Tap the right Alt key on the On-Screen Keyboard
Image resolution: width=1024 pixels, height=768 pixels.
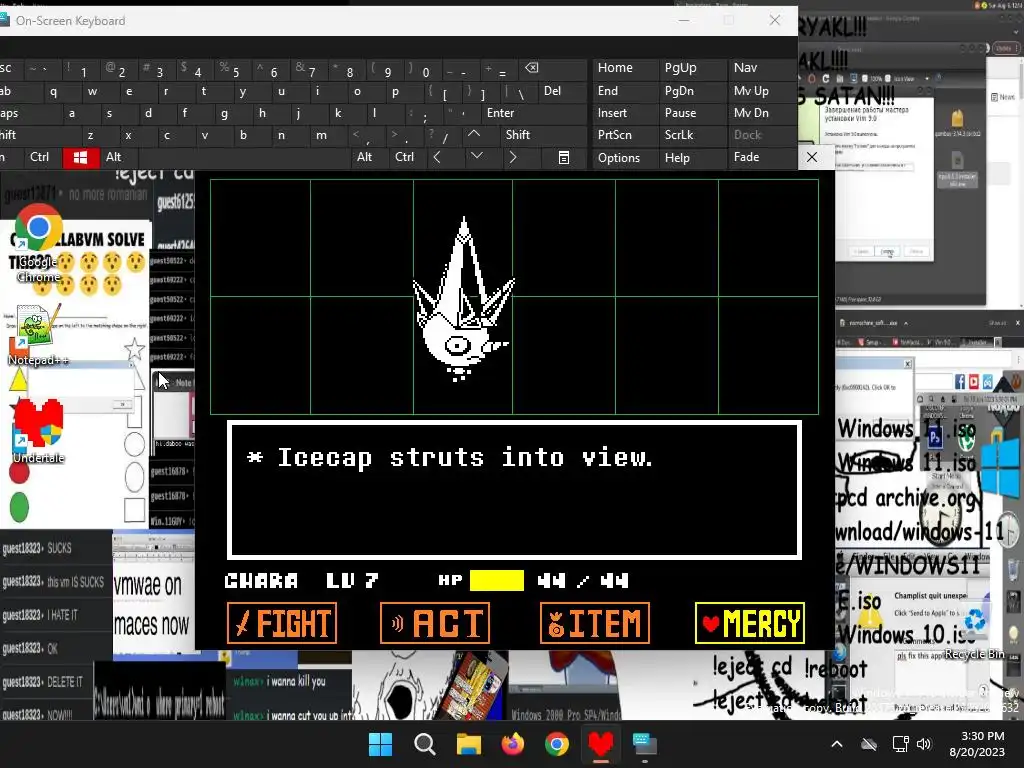pos(364,157)
